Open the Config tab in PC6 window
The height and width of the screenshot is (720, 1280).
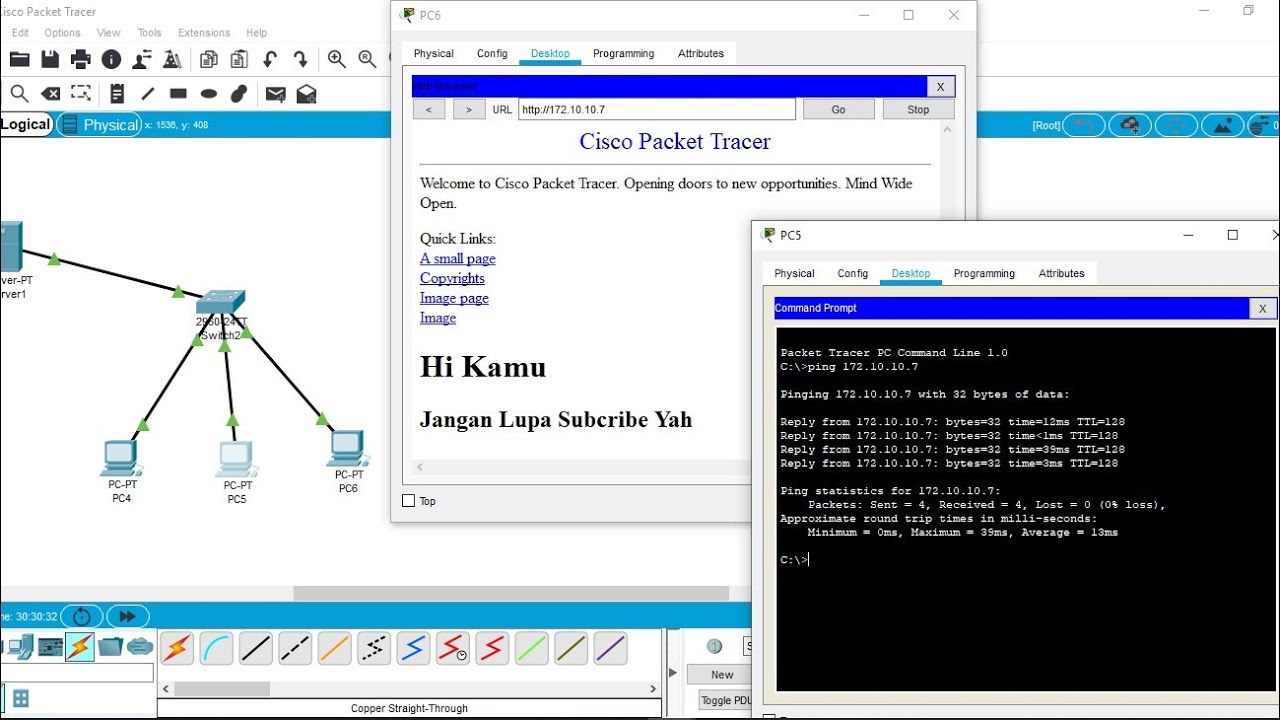(492, 54)
